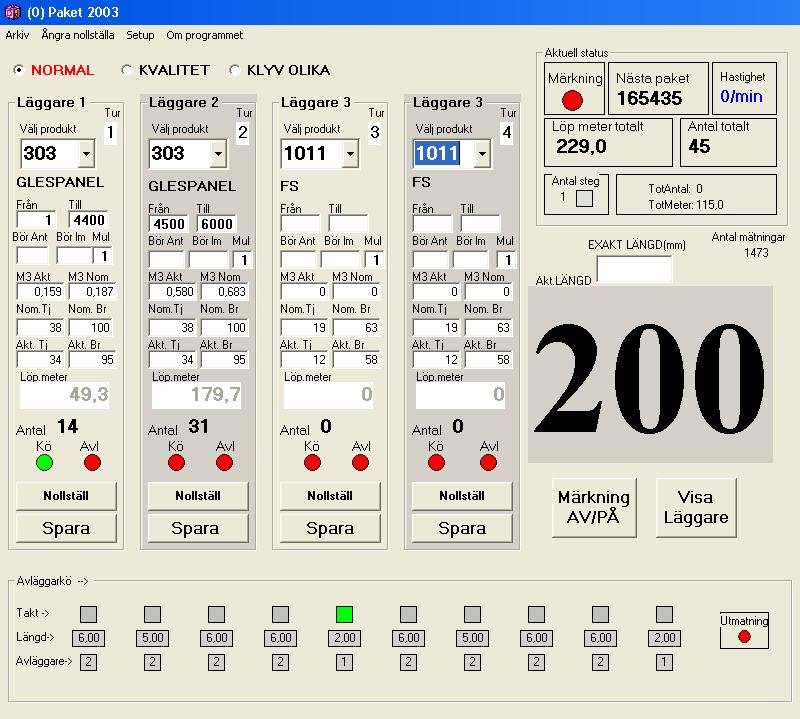Click the Antal mätningar value 1473

[756, 253]
